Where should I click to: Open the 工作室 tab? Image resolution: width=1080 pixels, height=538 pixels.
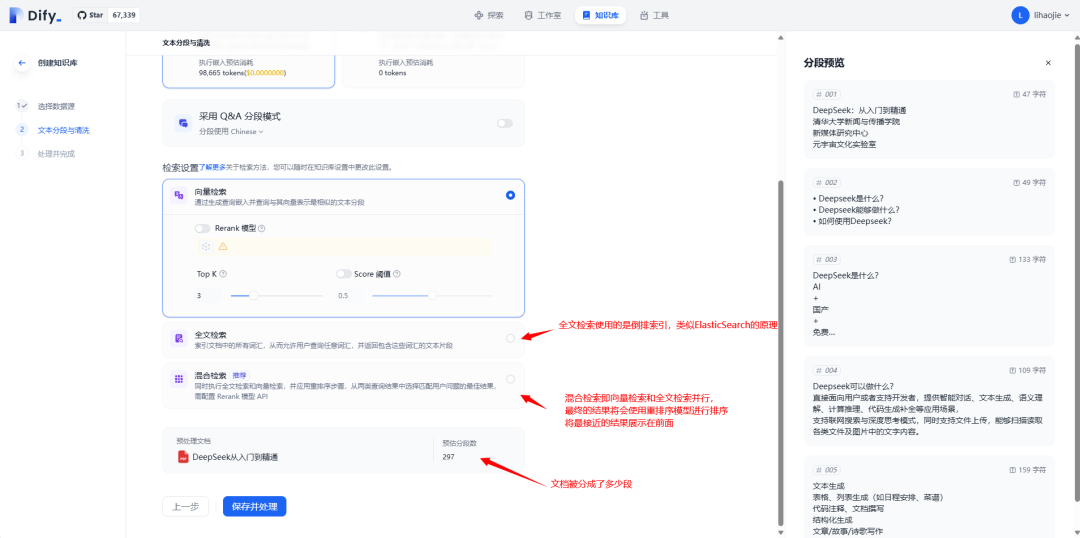(x=543, y=15)
